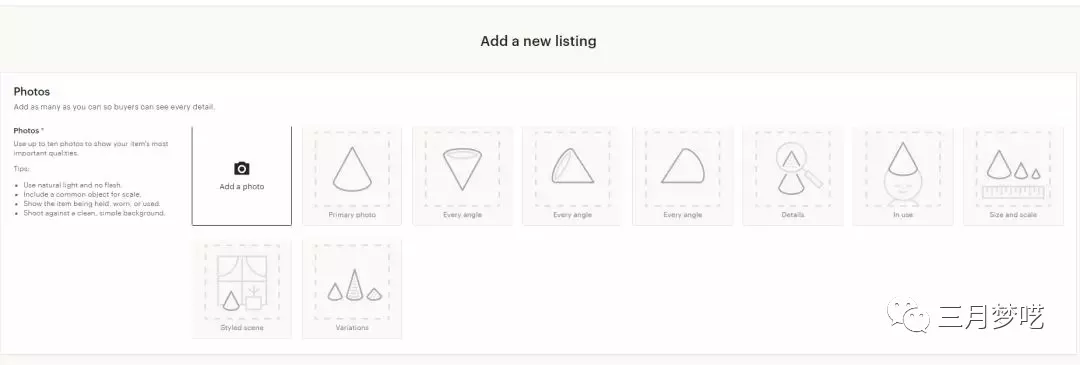Click the 'Add a photo' text label
This screenshot has height=365, width=1080.
click(x=242, y=187)
